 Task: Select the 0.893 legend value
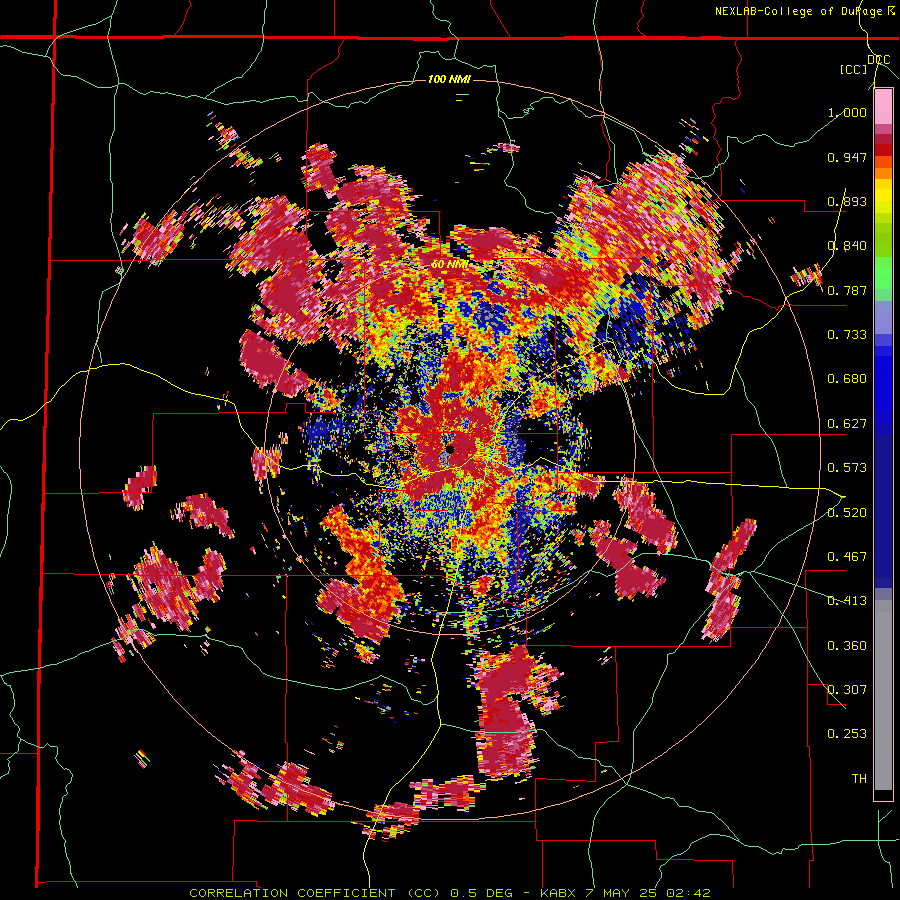[x=847, y=201]
